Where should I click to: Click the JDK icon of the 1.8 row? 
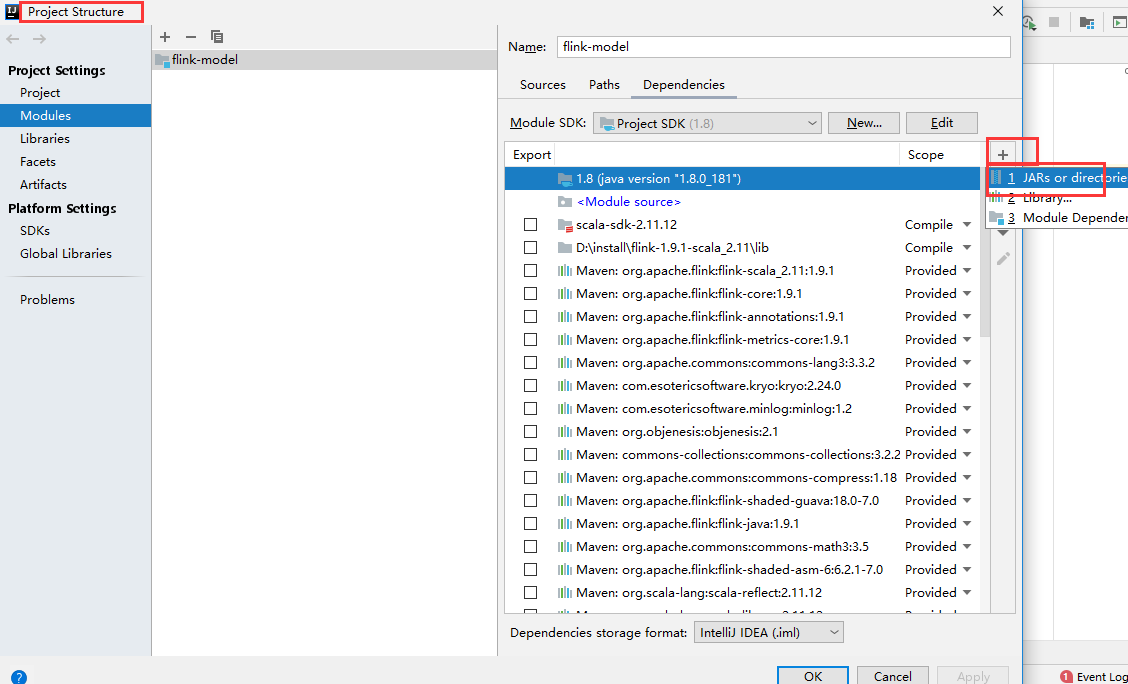click(x=565, y=178)
